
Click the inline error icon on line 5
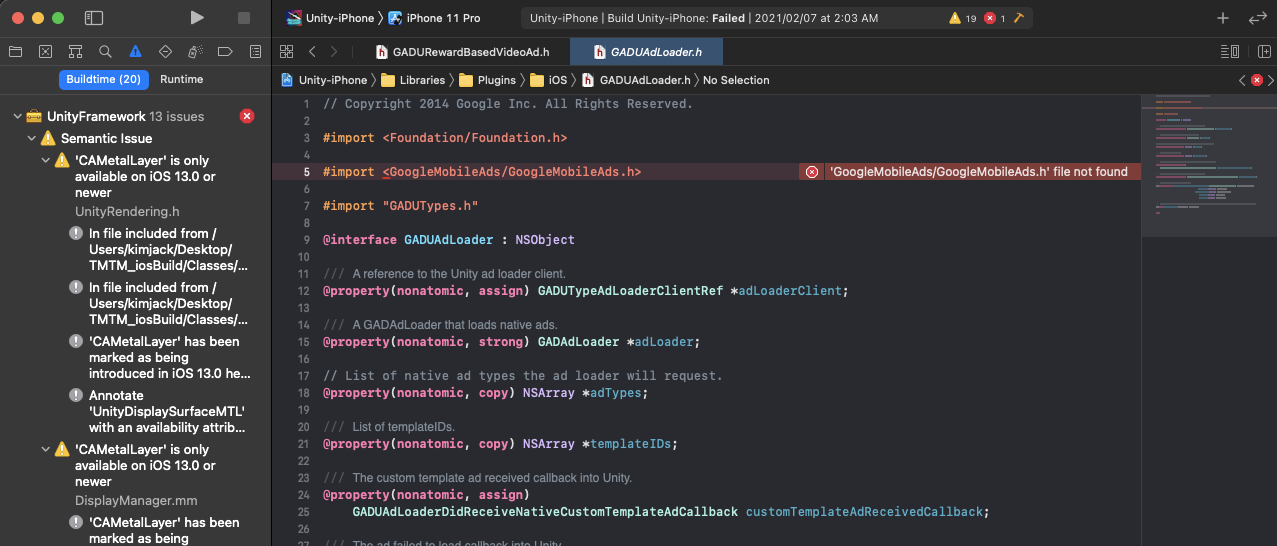pos(812,172)
